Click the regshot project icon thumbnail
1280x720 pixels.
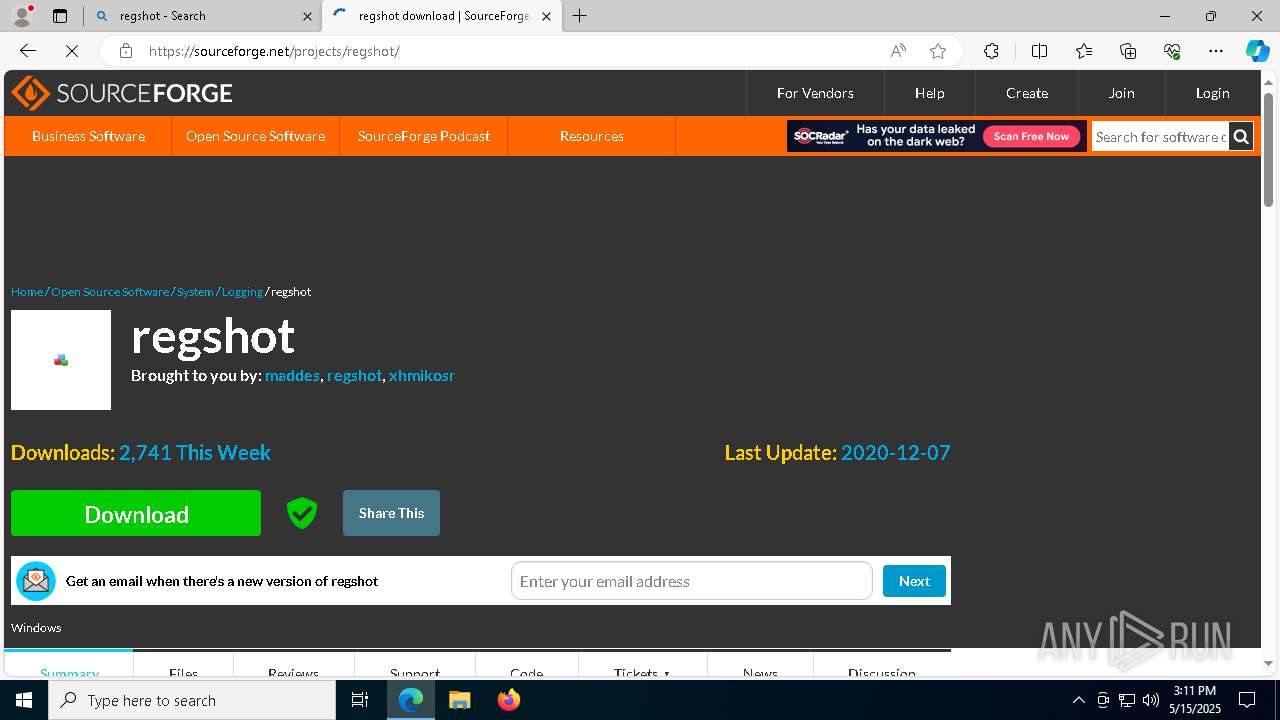point(61,360)
